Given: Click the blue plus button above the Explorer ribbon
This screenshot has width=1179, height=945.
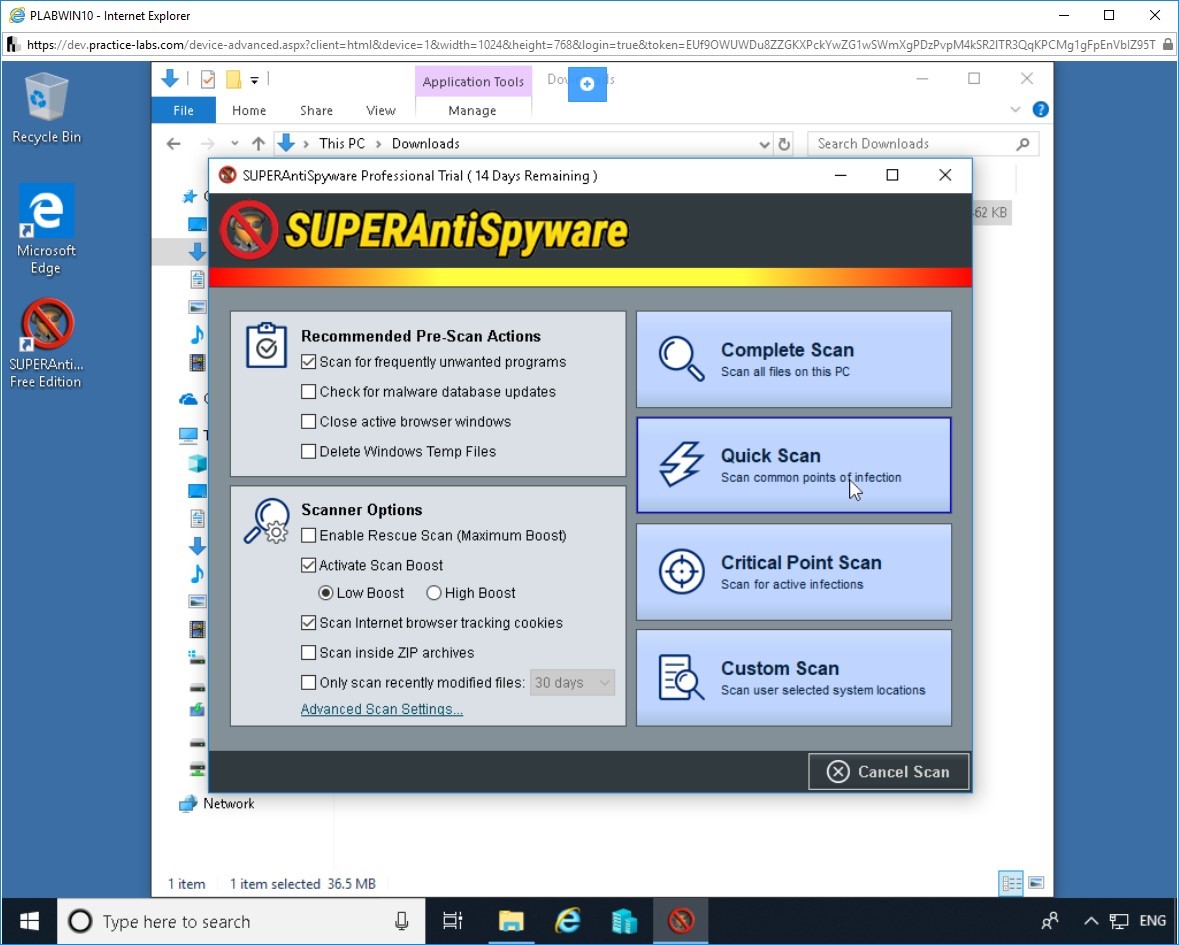Looking at the screenshot, I should (587, 83).
